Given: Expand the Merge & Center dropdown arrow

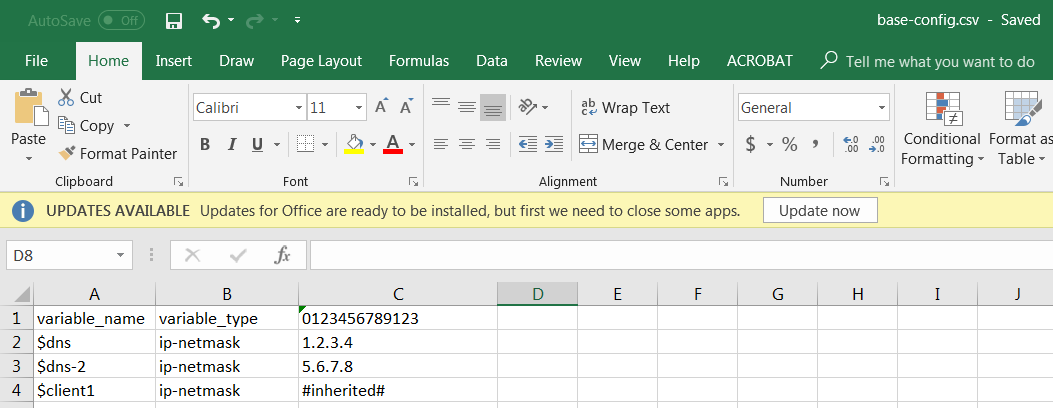Looking at the screenshot, I should click(721, 145).
